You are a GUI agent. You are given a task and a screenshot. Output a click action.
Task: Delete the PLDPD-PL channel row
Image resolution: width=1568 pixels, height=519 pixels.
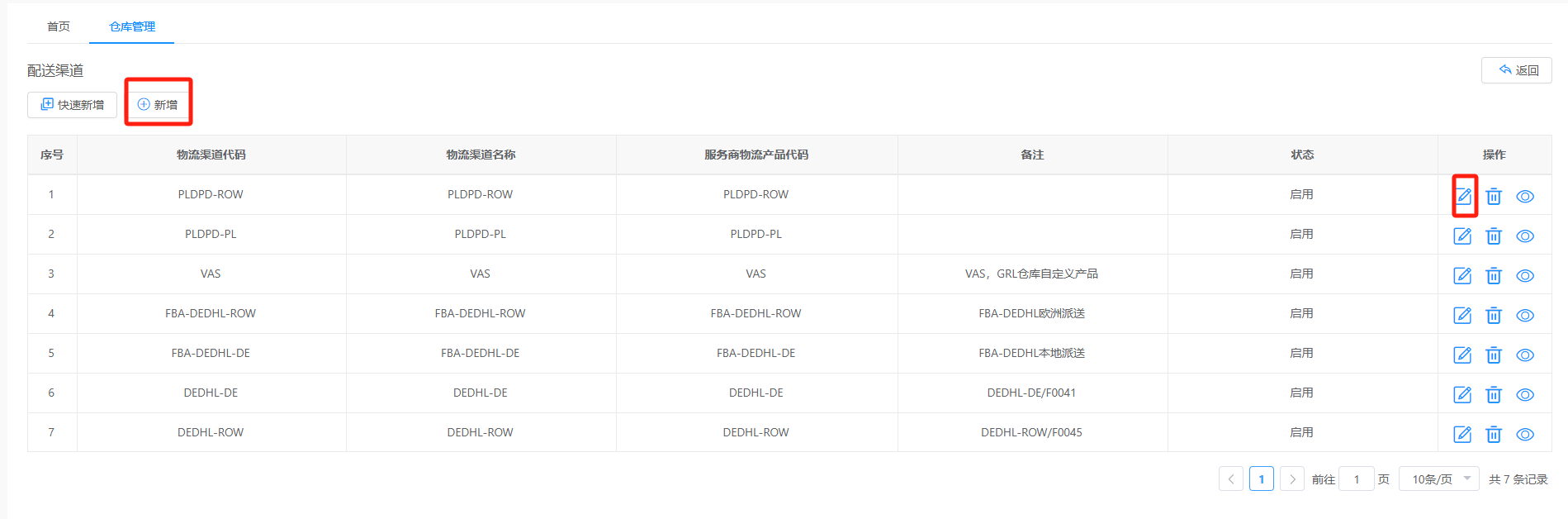coord(1494,236)
